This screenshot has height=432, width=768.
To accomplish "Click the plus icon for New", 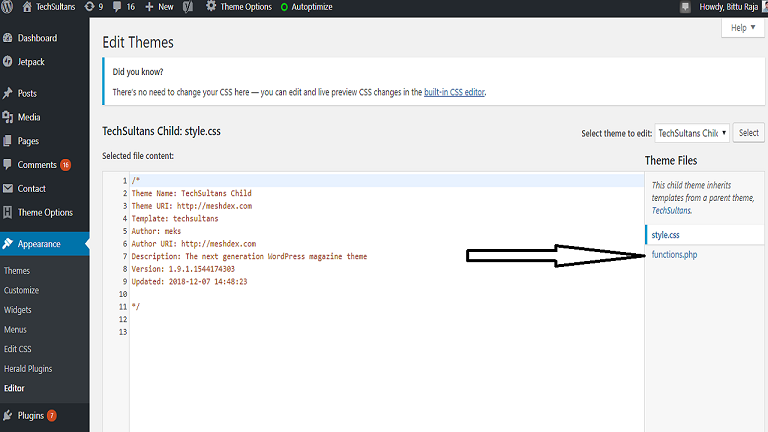I will (x=149, y=7).
